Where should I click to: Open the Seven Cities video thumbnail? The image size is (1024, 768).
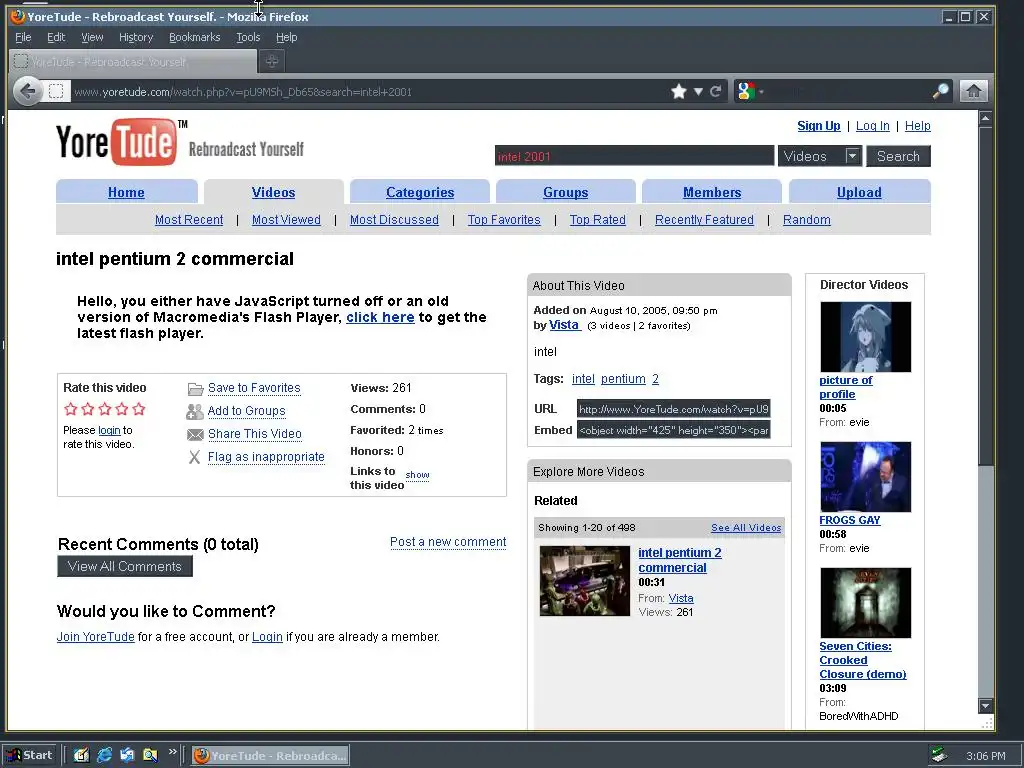click(865, 603)
